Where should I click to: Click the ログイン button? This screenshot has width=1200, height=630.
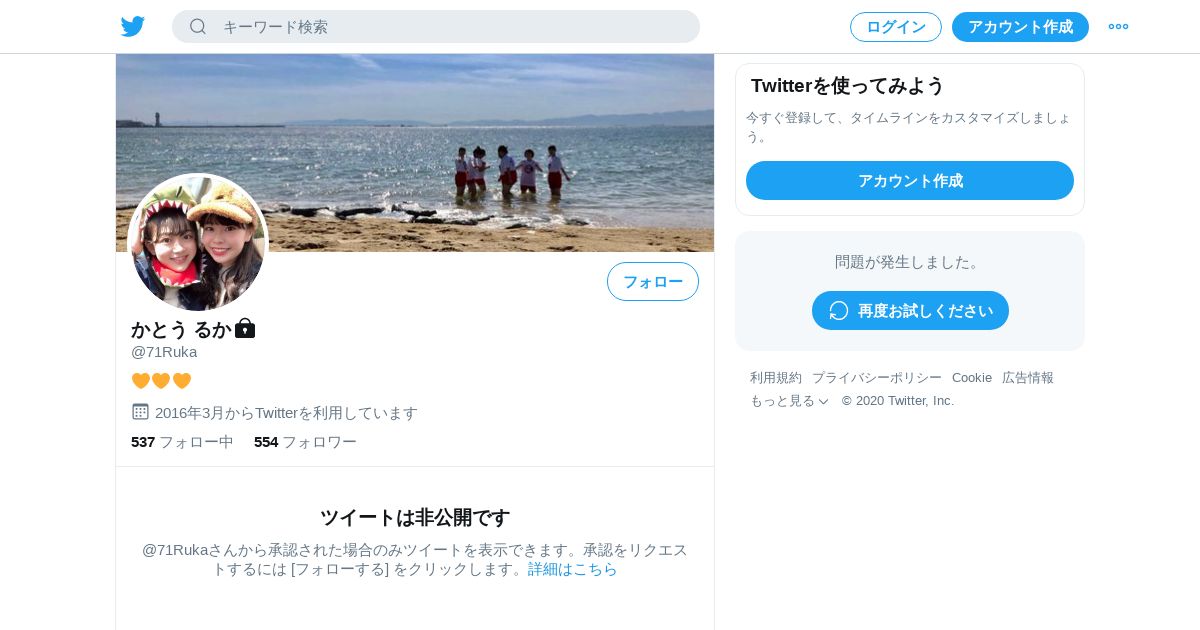click(896, 27)
